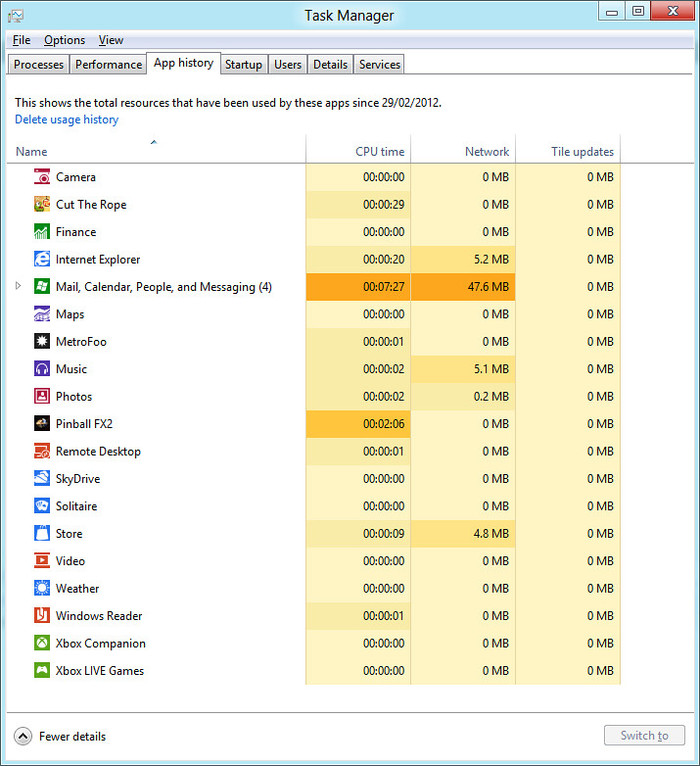Sort by the Network column header
Image resolution: width=700 pixels, height=766 pixels.
pos(463,149)
